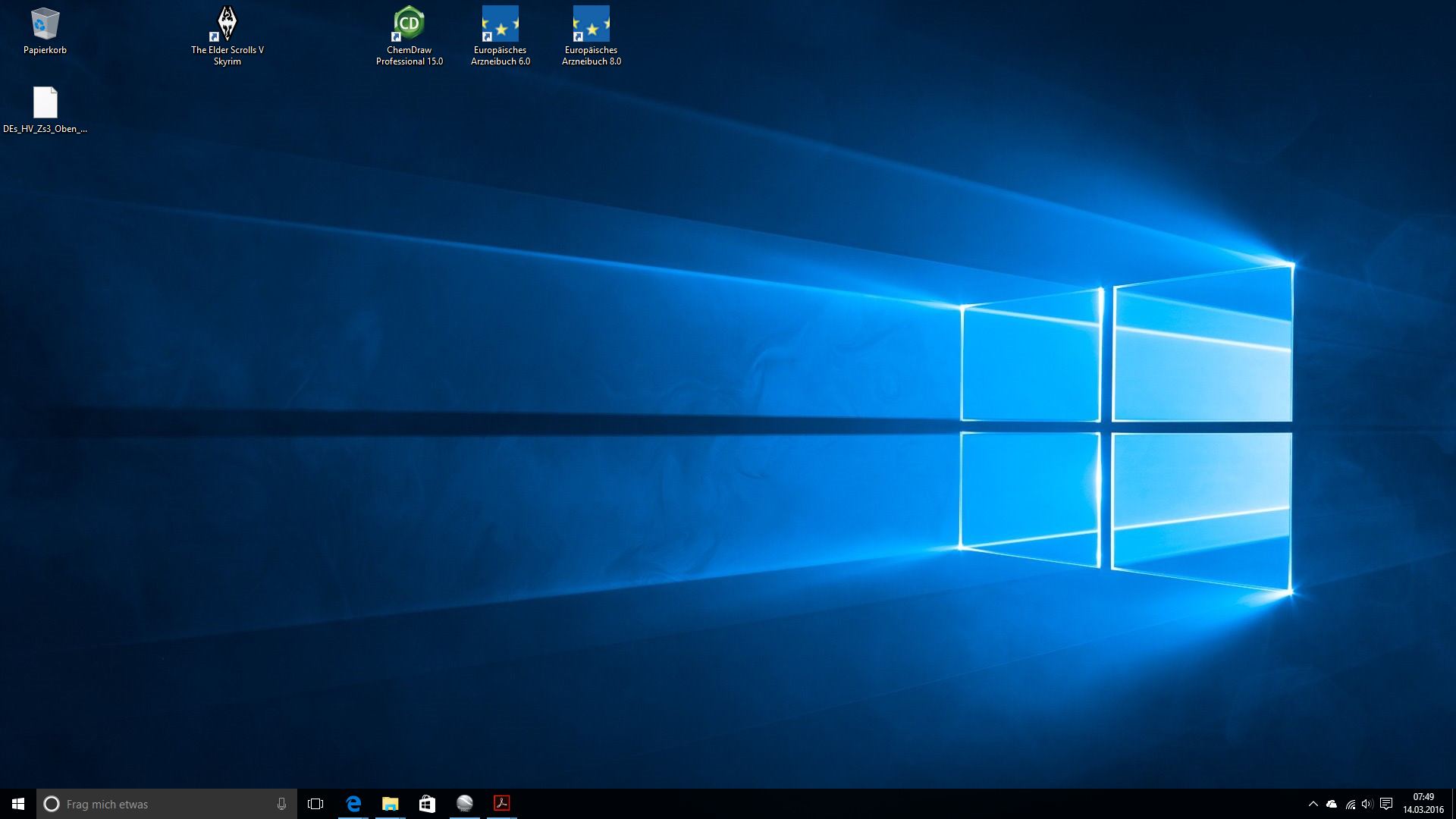Image resolution: width=1456 pixels, height=819 pixels.
Task: Open Task View from the taskbar
Action: [315, 804]
